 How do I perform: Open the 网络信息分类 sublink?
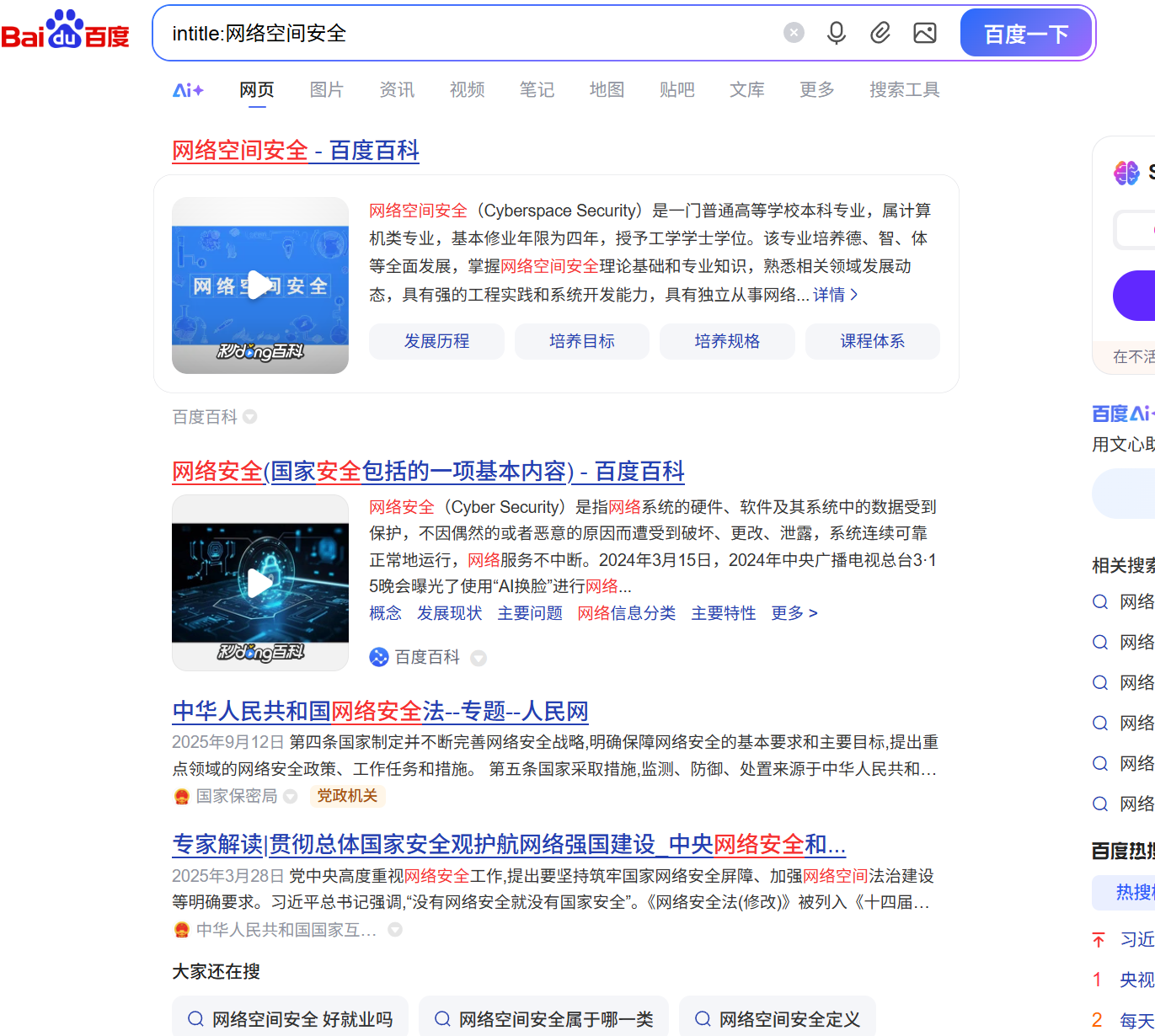tap(627, 613)
